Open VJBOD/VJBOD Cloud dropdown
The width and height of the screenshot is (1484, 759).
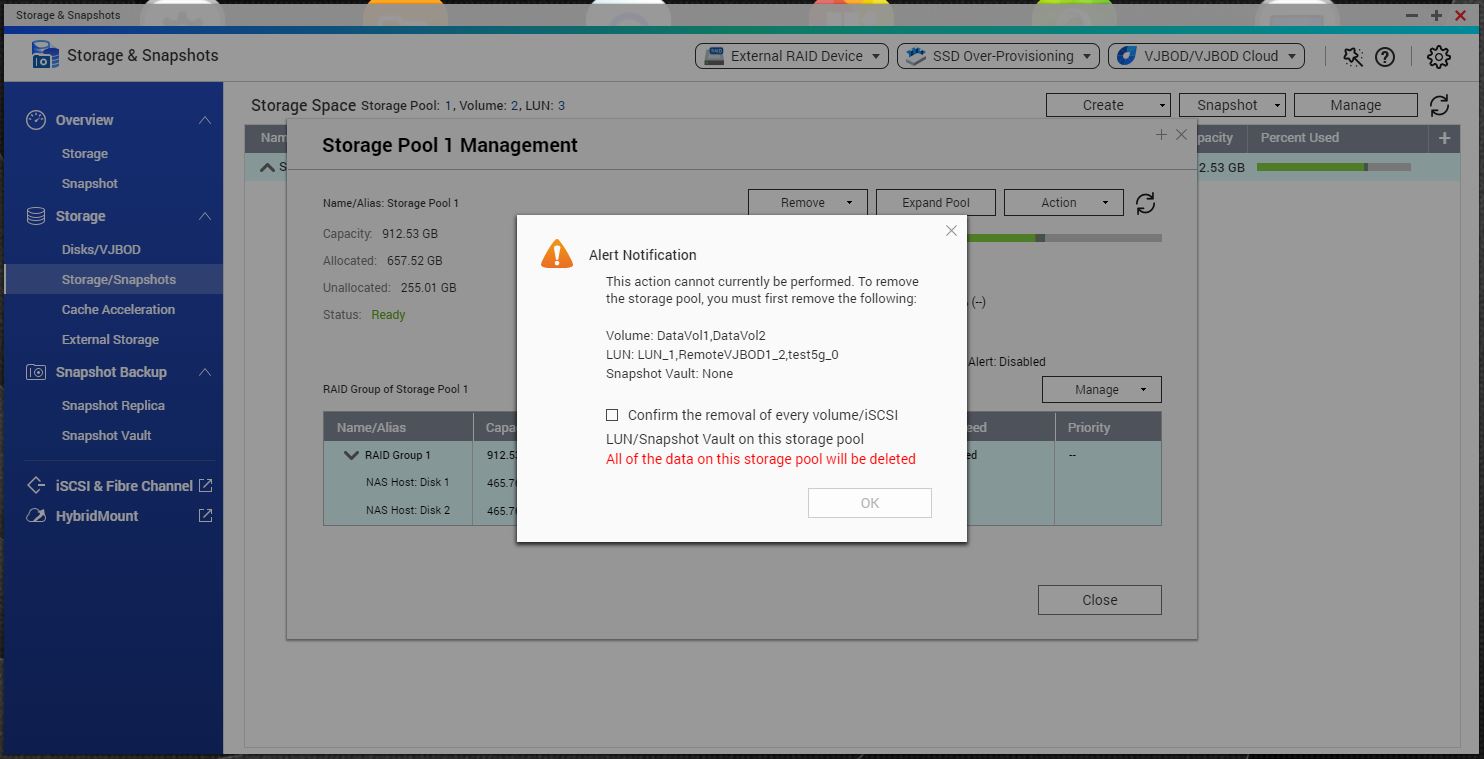point(1206,56)
